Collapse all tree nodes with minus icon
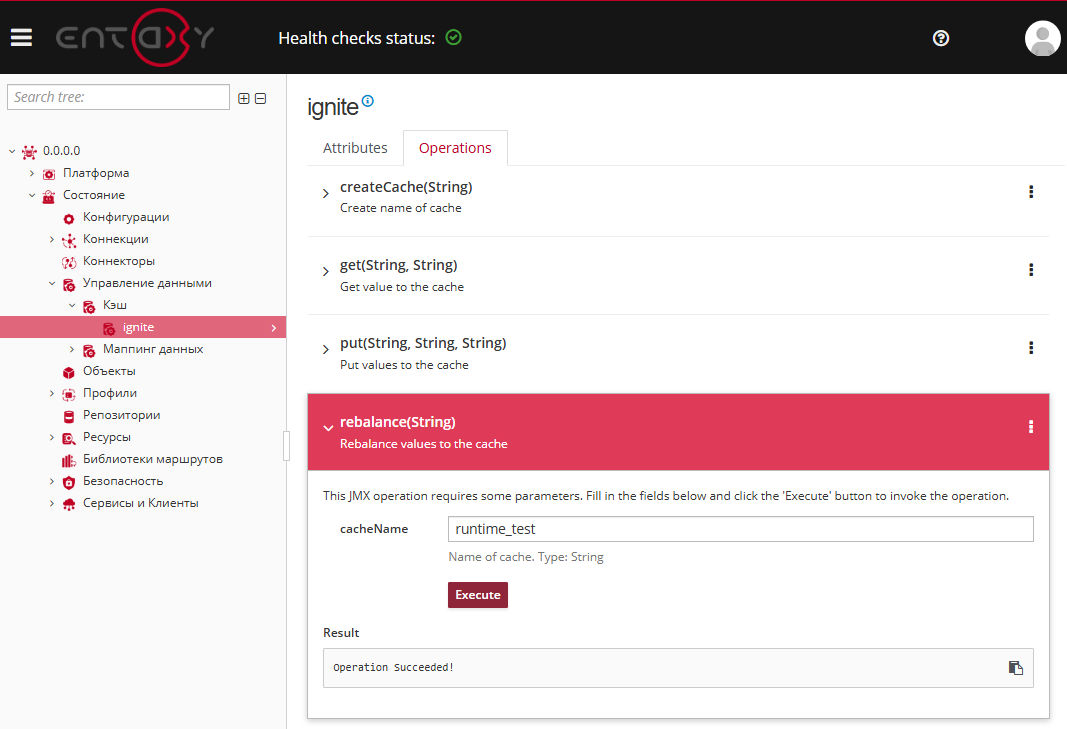The image size is (1067, 729). [x=261, y=98]
